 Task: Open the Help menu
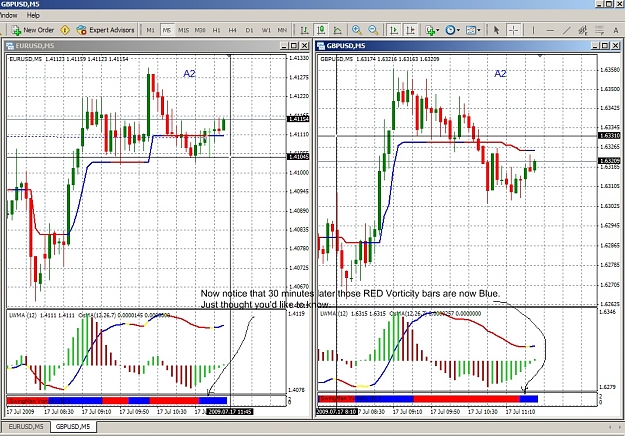click(x=33, y=15)
